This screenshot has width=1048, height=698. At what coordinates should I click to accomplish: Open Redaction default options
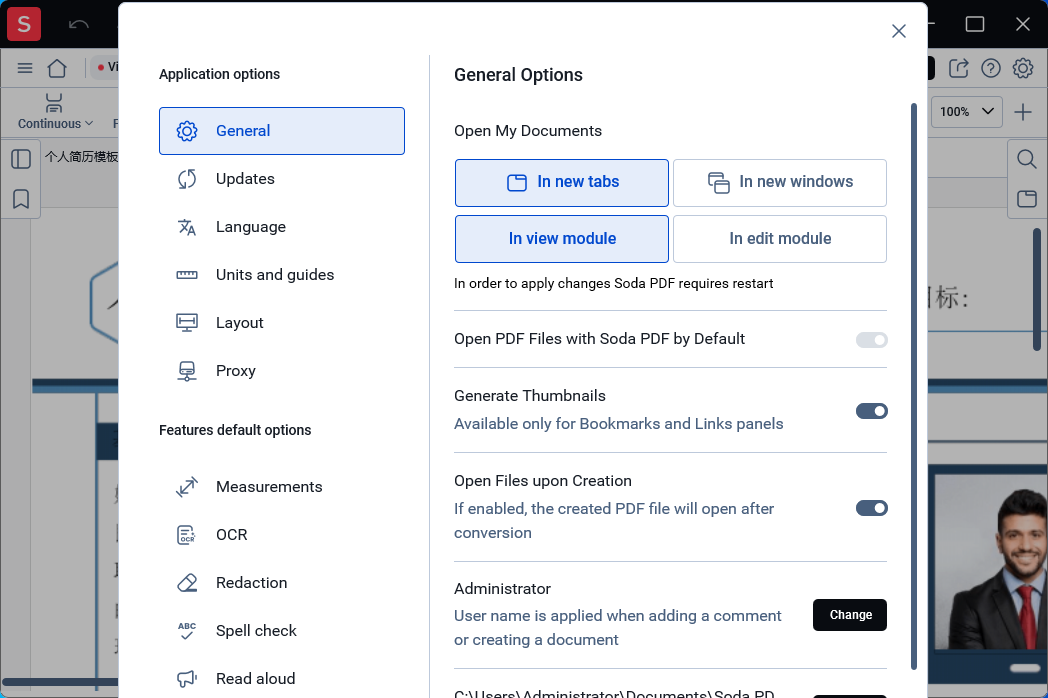[281, 583]
